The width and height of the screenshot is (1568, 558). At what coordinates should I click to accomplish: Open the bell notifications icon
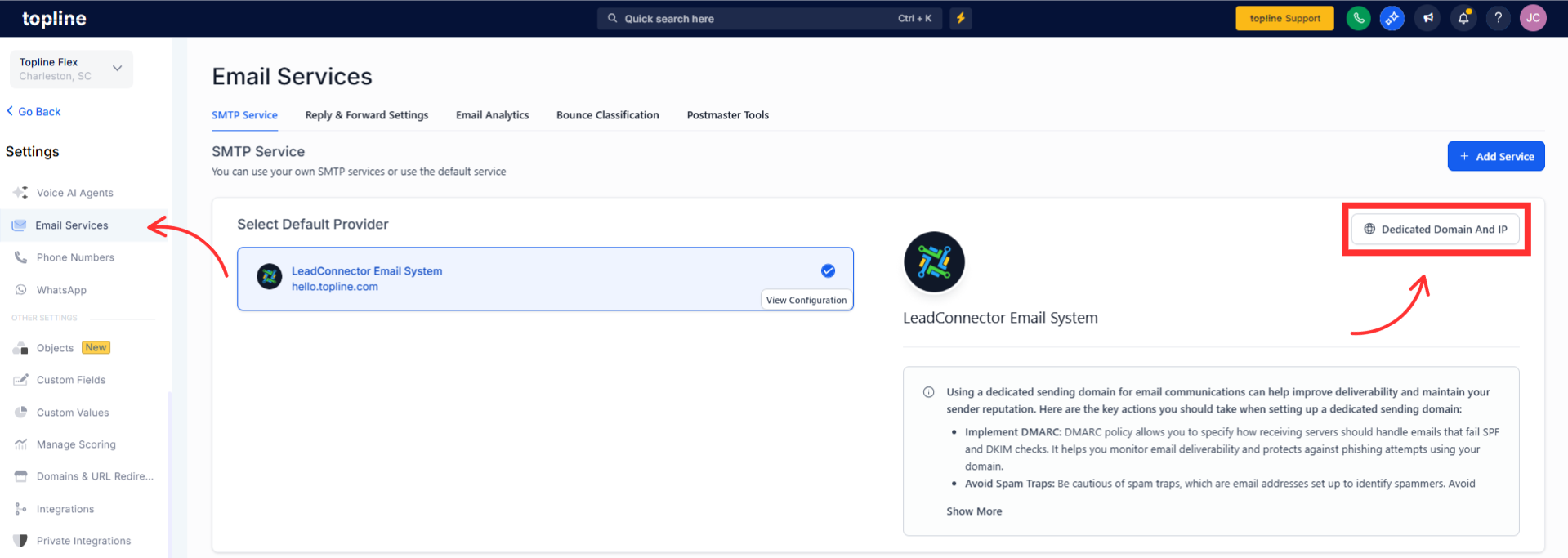tap(1463, 18)
